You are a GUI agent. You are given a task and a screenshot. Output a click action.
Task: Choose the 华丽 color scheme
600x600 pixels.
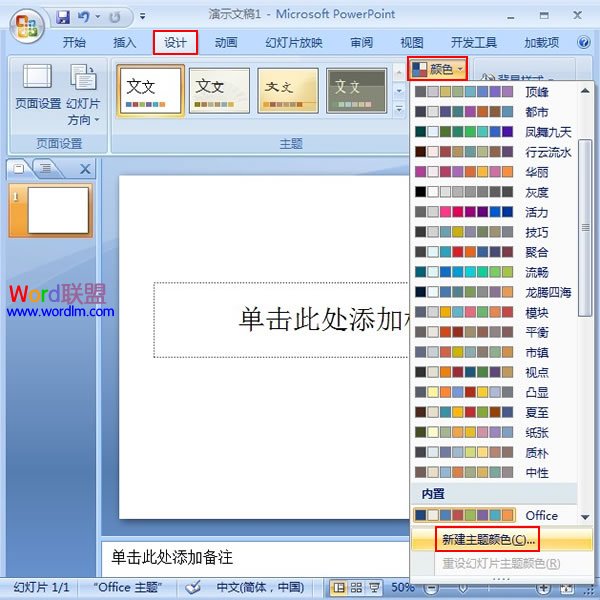point(494,171)
